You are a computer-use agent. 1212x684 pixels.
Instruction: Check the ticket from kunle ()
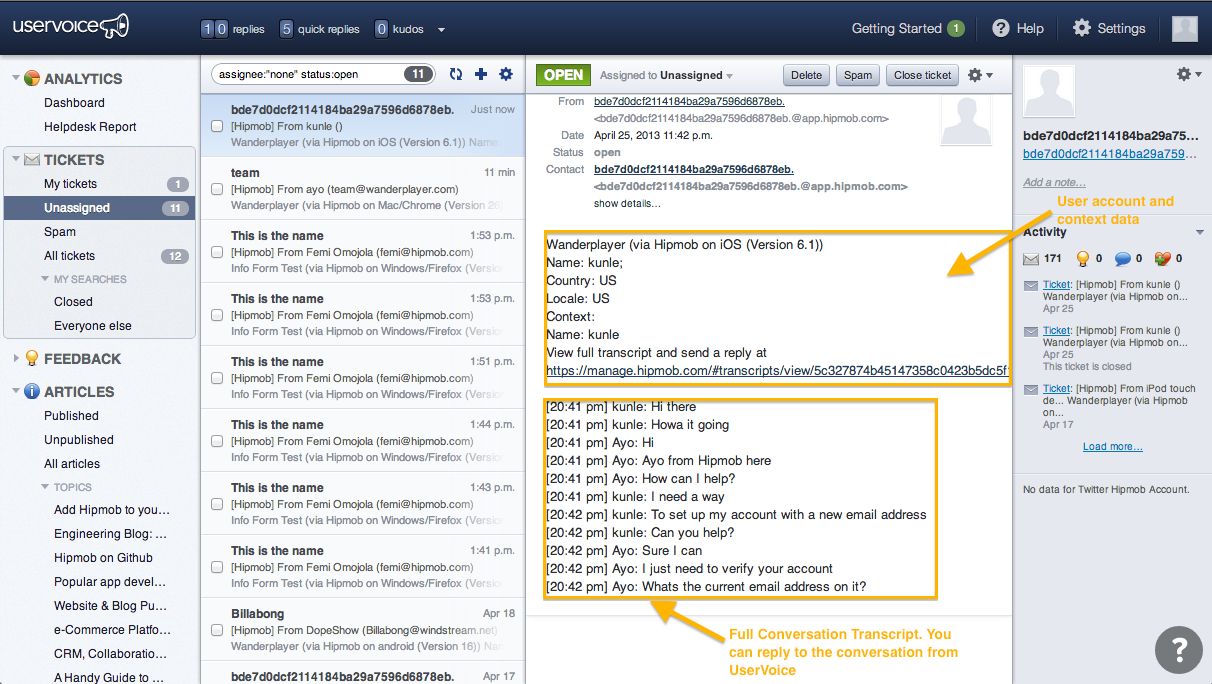[x=217, y=126]
